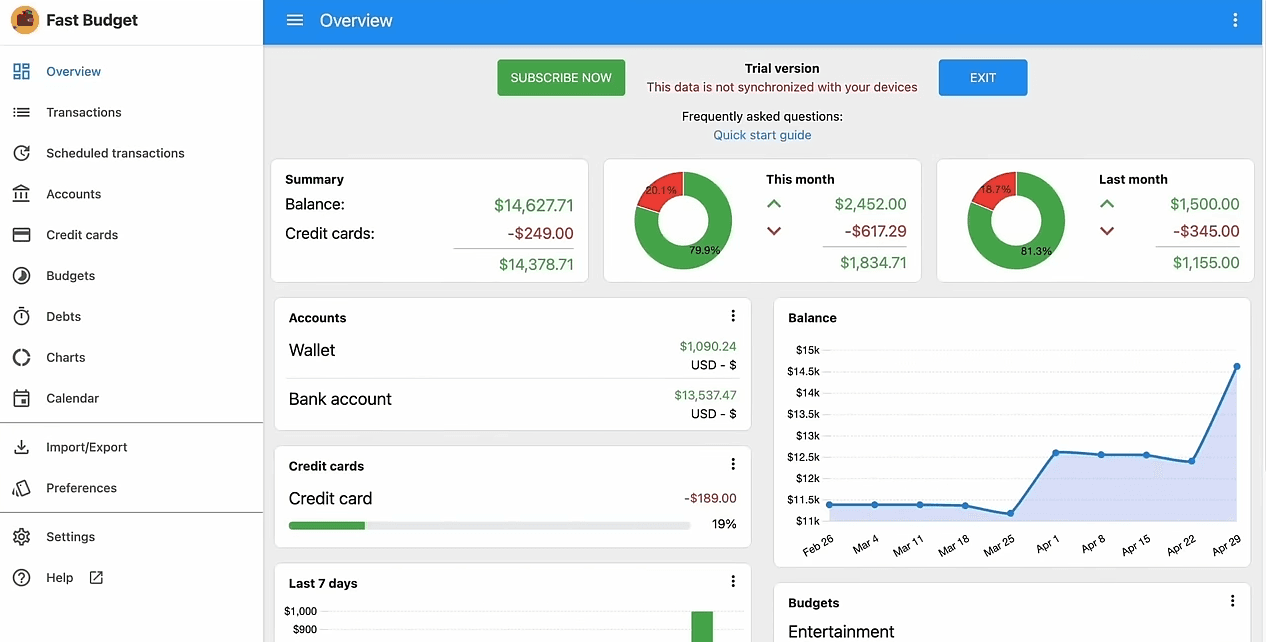Viewport: 1266px width, 642px height.
Task: Click Last month net $1,155.00
Action: click(x=1206, y=263)
